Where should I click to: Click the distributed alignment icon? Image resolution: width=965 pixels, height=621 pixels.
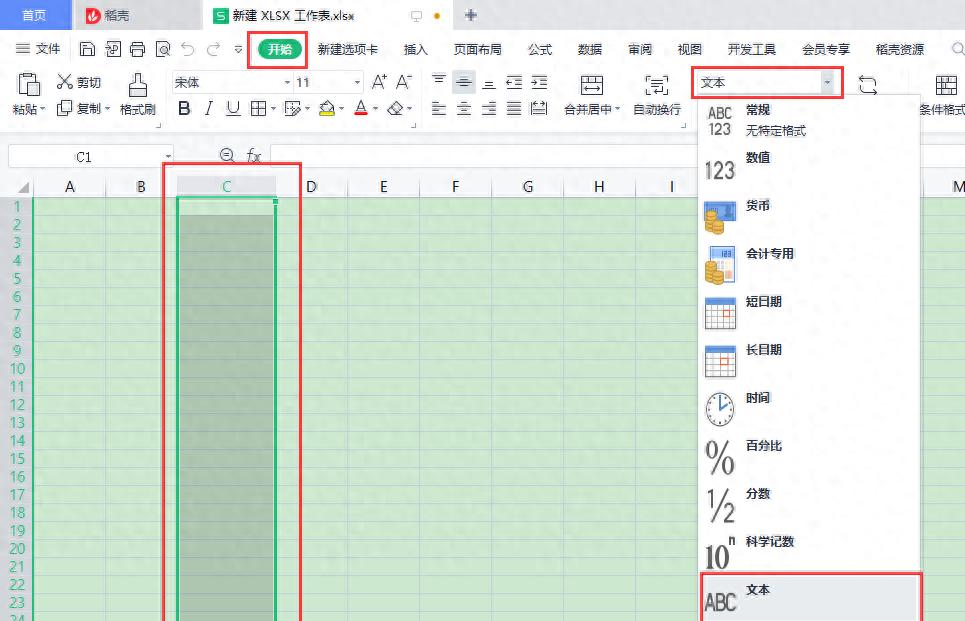pyautogui.click(x=539, y=109)
